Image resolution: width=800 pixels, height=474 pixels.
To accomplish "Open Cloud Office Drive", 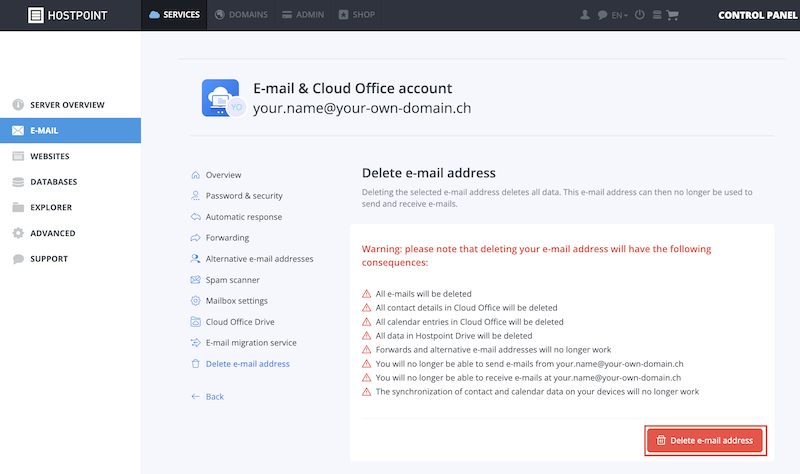I will point(233,322).
